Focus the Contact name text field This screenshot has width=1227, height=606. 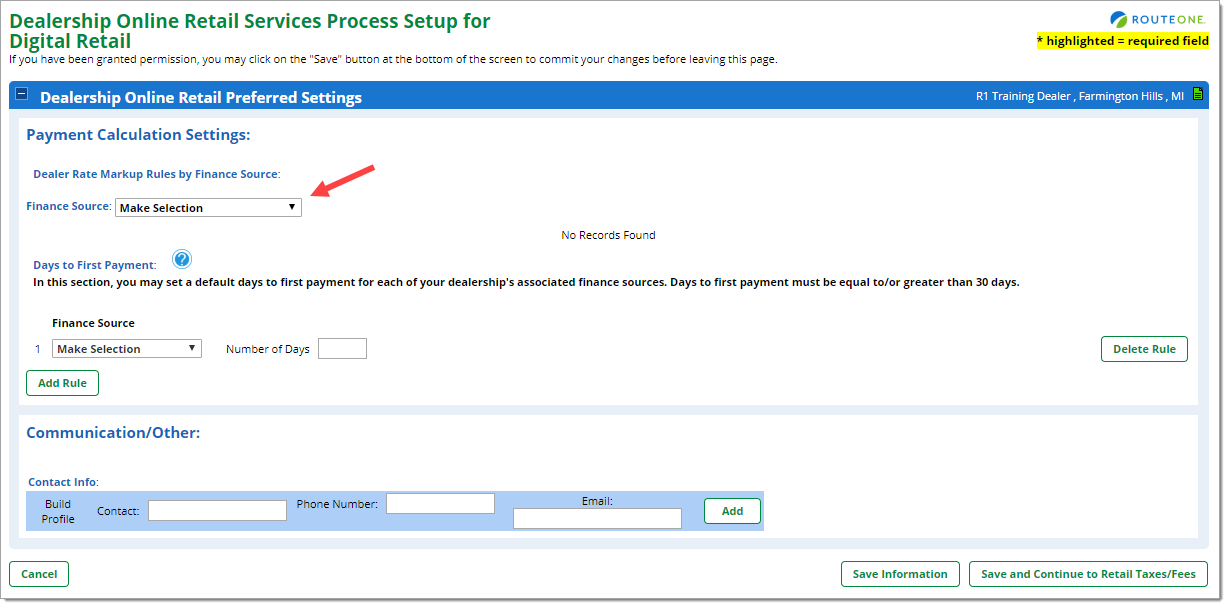pyautogui.click(x=217, y=511)
